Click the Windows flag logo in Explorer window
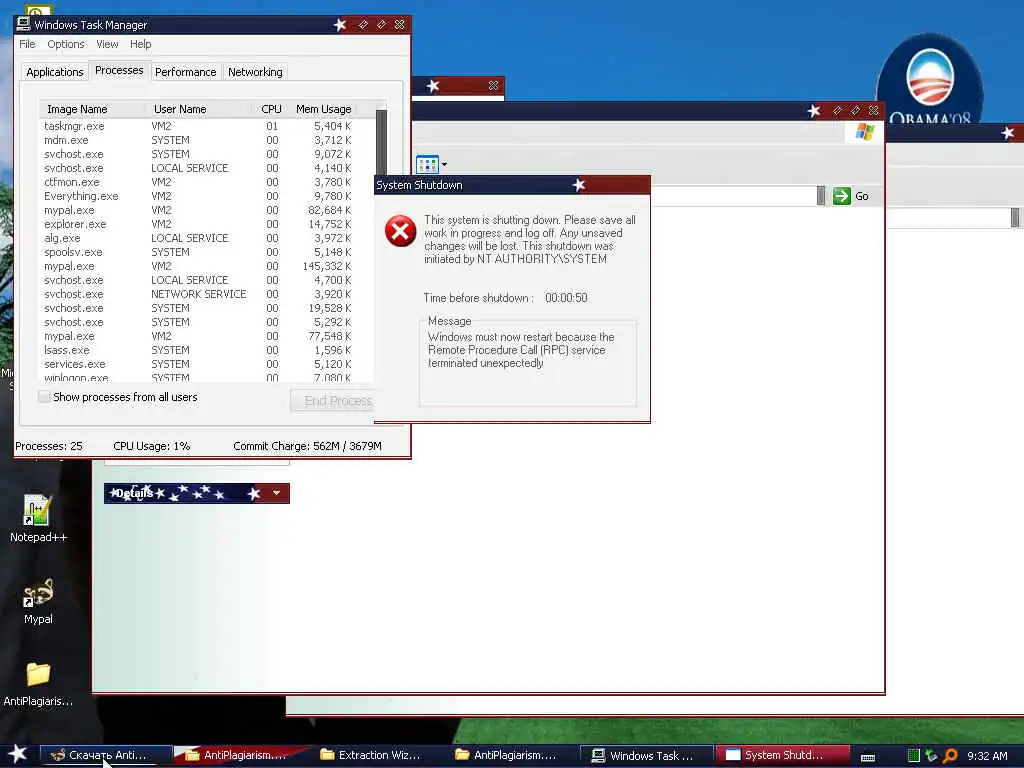This screenshot has height=768, width=1024. tap(865, 132)
